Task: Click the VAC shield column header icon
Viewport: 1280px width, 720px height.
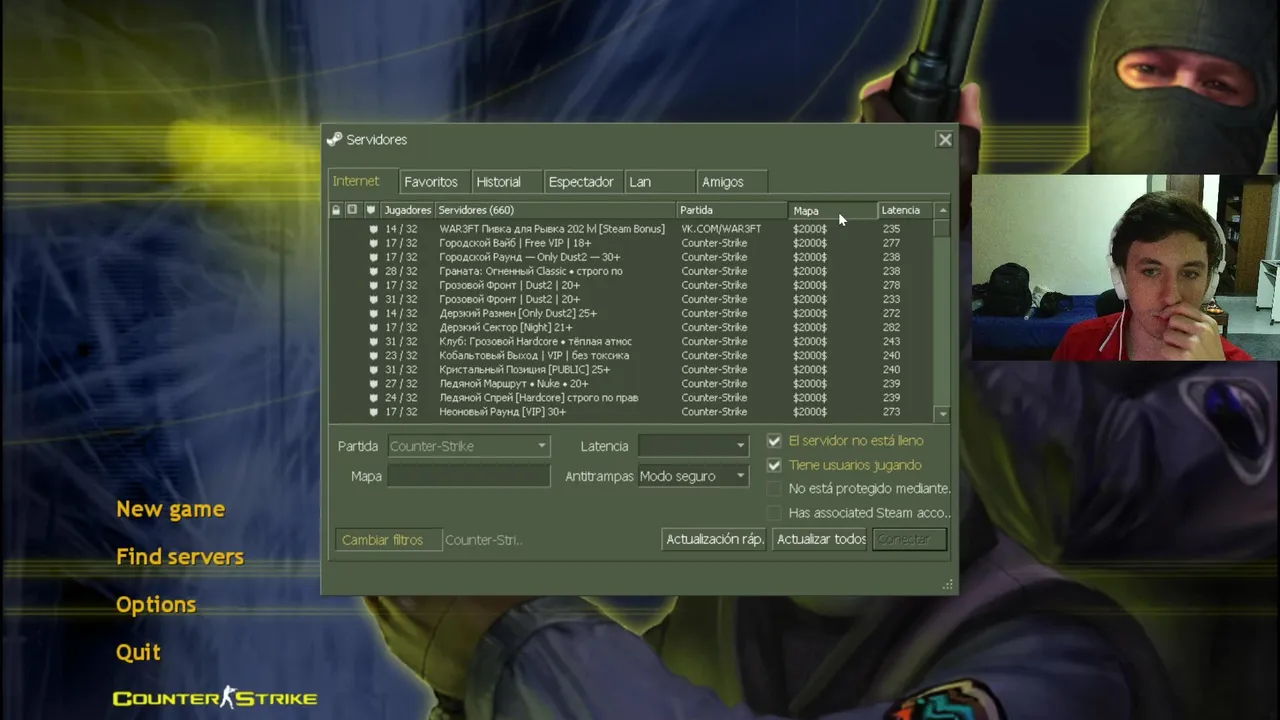Action: click(x=370, y=210)
